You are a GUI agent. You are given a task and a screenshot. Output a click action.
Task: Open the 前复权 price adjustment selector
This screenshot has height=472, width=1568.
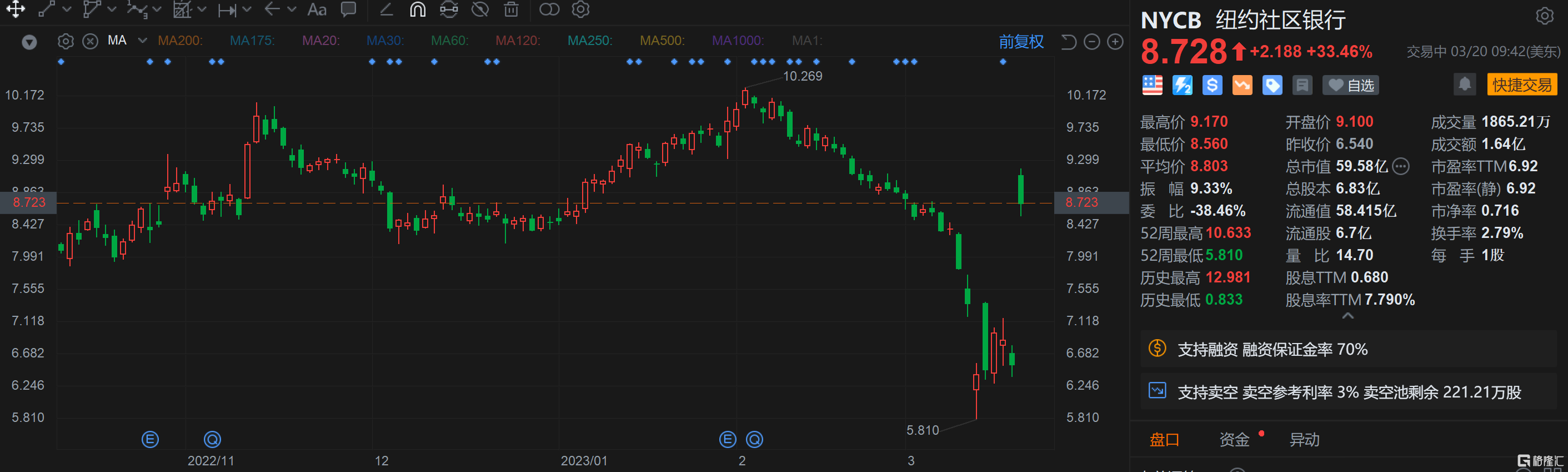[1021, 41]
